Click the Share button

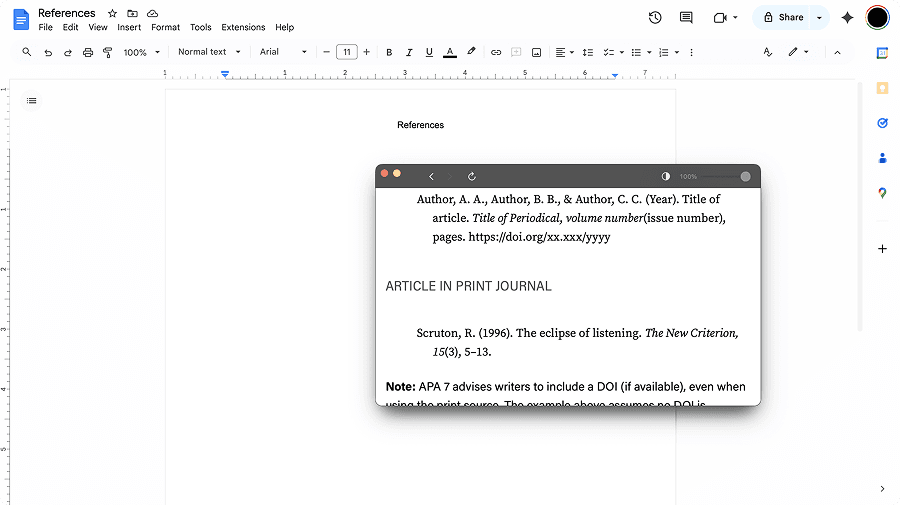[782, 18]
